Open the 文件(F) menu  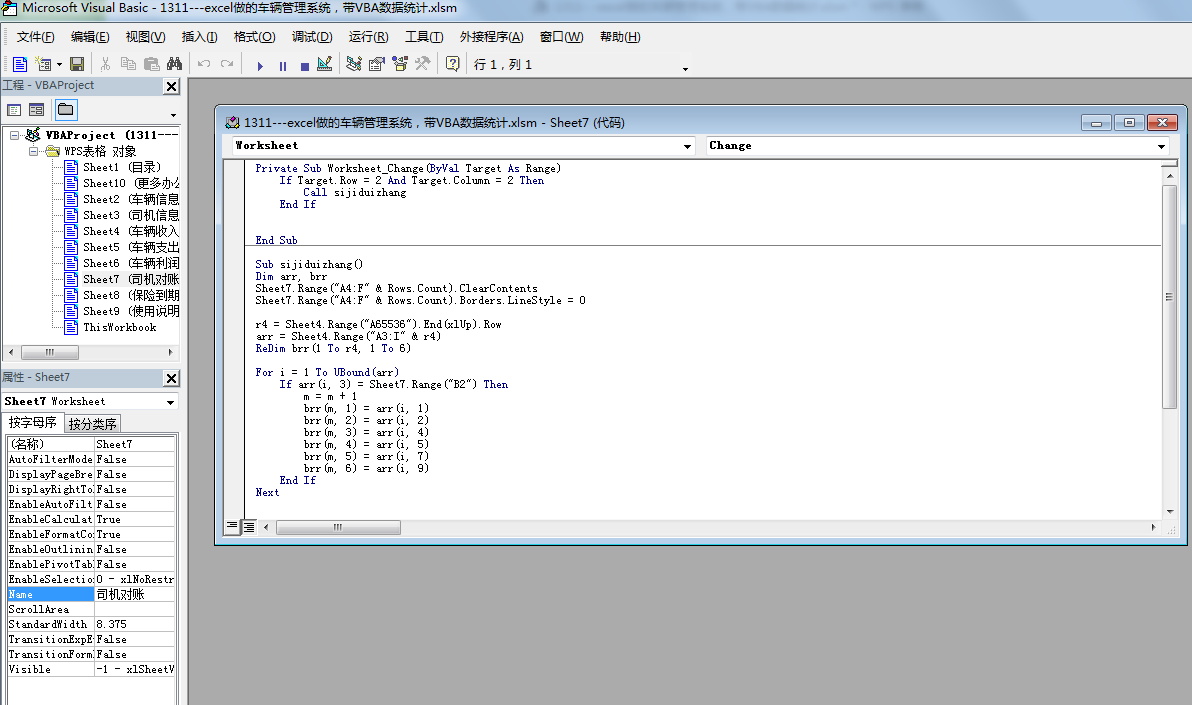pyautogui.click(x=36, y=37)
